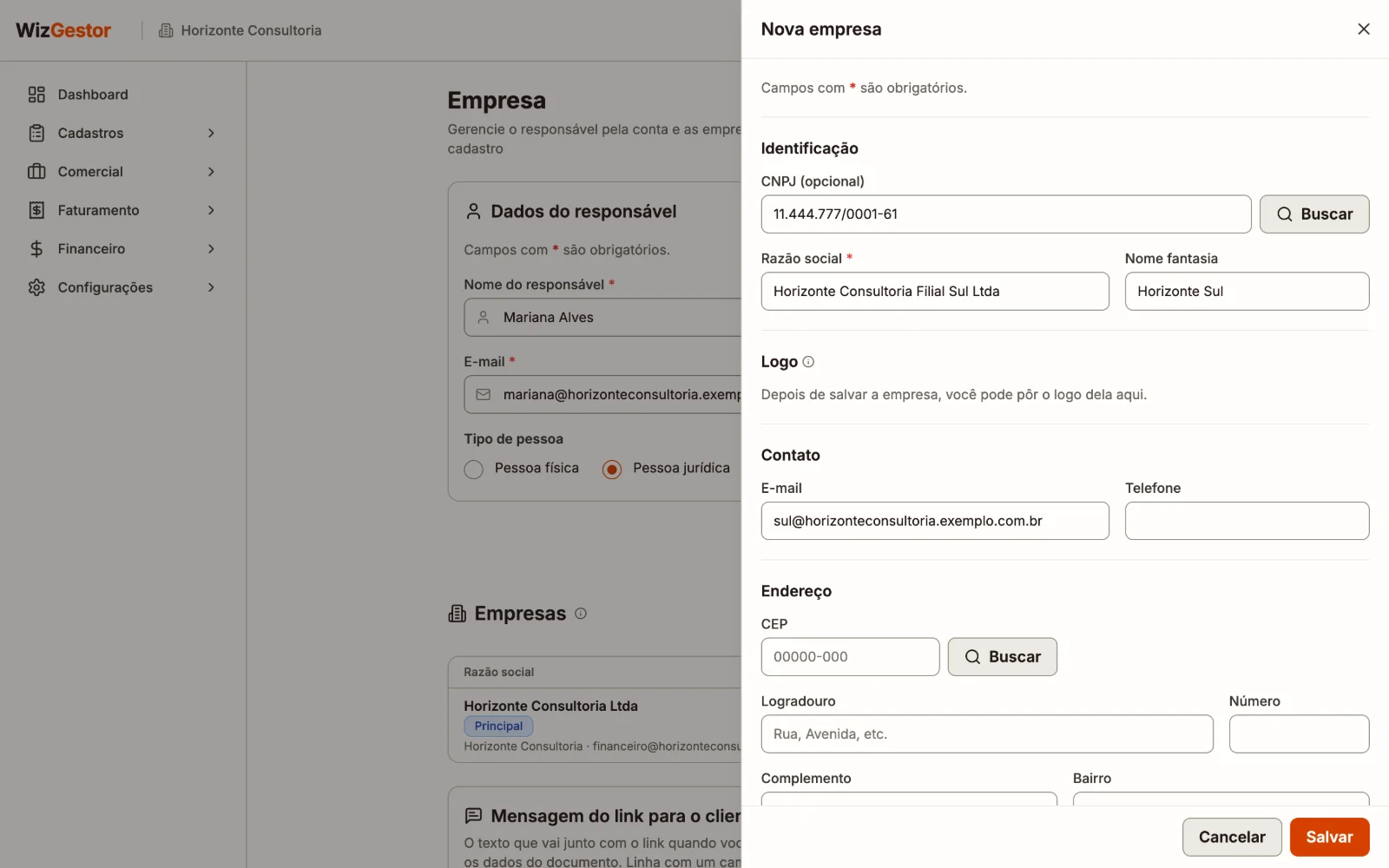1389x868 pixels.
Task: Click the Telefone input field
Action: coord(1247,521)
